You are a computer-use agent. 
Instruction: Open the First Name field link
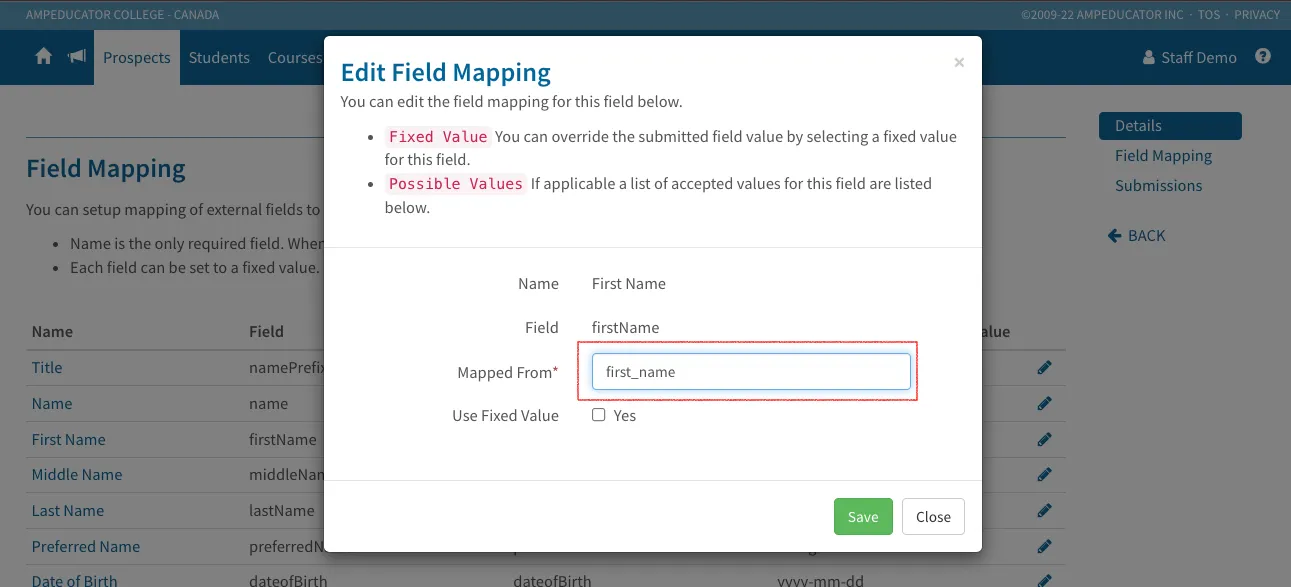(x=68, y=440)
